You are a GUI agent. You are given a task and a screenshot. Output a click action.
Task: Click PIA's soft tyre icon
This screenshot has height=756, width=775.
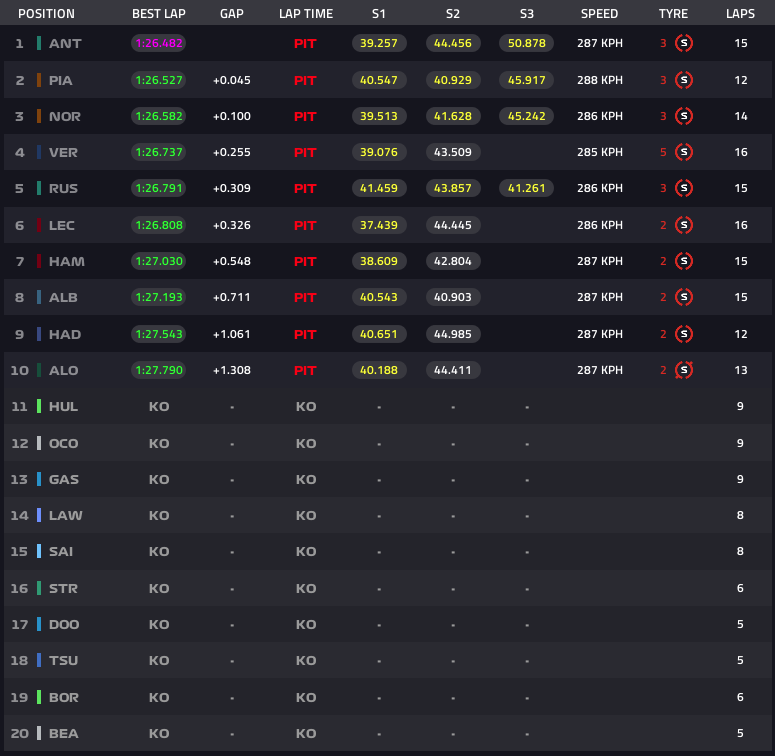click(x=684, y=80)
